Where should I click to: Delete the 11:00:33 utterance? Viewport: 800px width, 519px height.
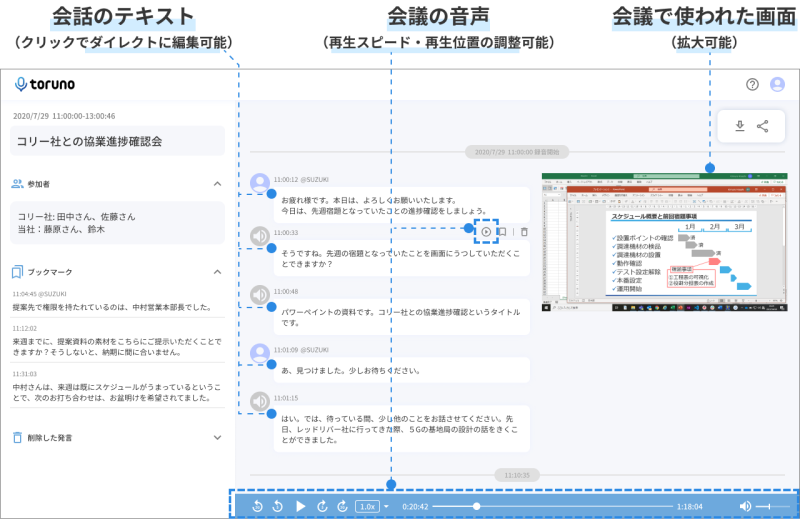524,232
